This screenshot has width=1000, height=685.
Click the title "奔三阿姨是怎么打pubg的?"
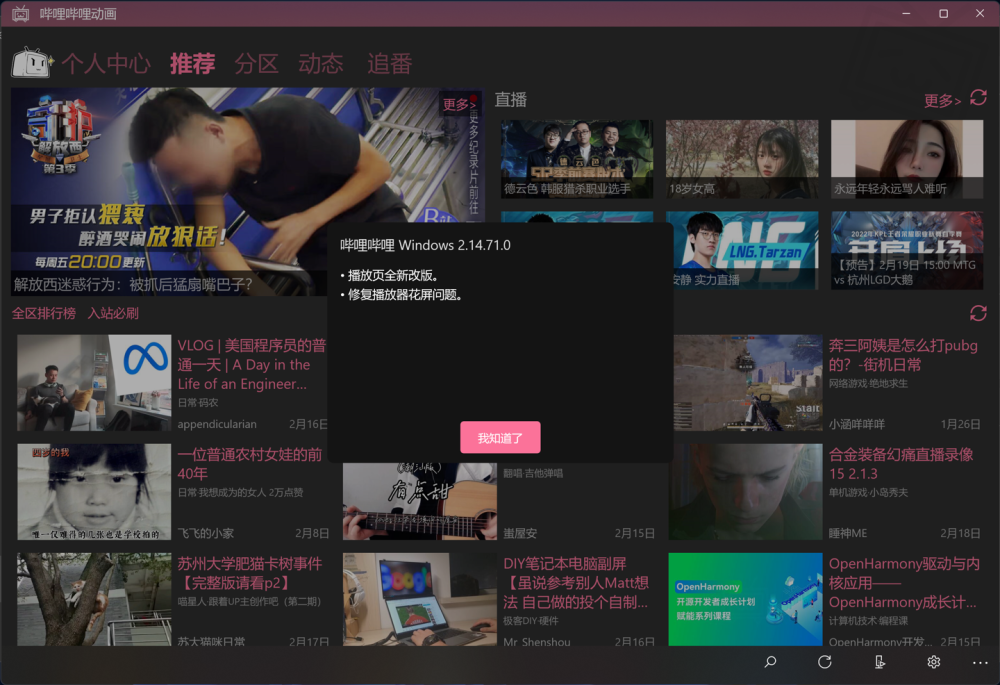pyautogui.click(x=903, y=355)
